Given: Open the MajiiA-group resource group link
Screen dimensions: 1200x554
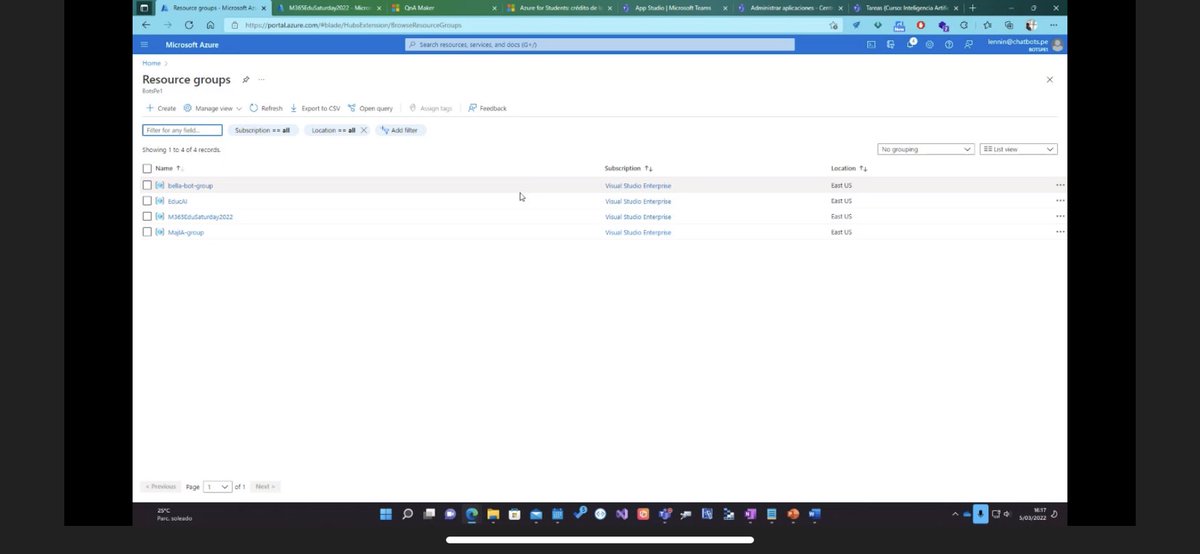Looking at the screenshot, I should (x=186, y=232).
